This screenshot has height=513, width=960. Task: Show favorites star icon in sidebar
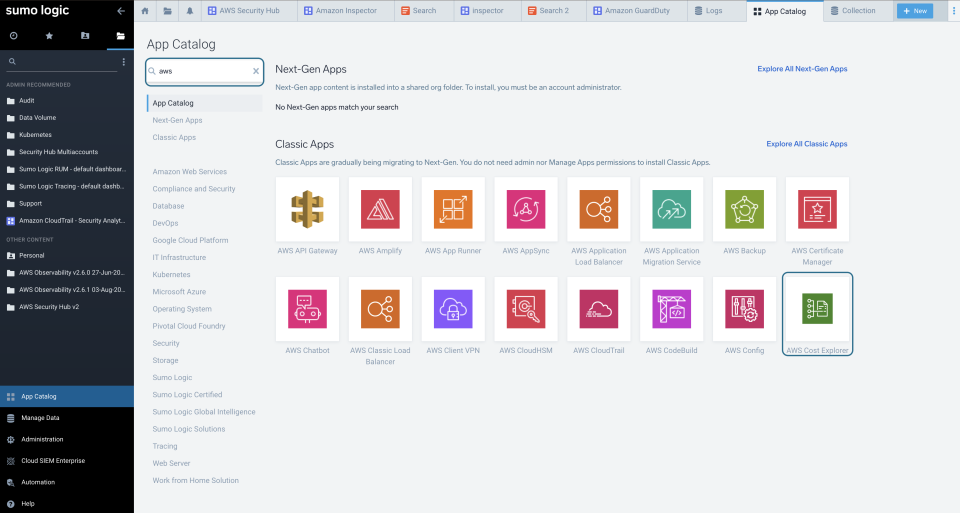click(x=49, y=36)
